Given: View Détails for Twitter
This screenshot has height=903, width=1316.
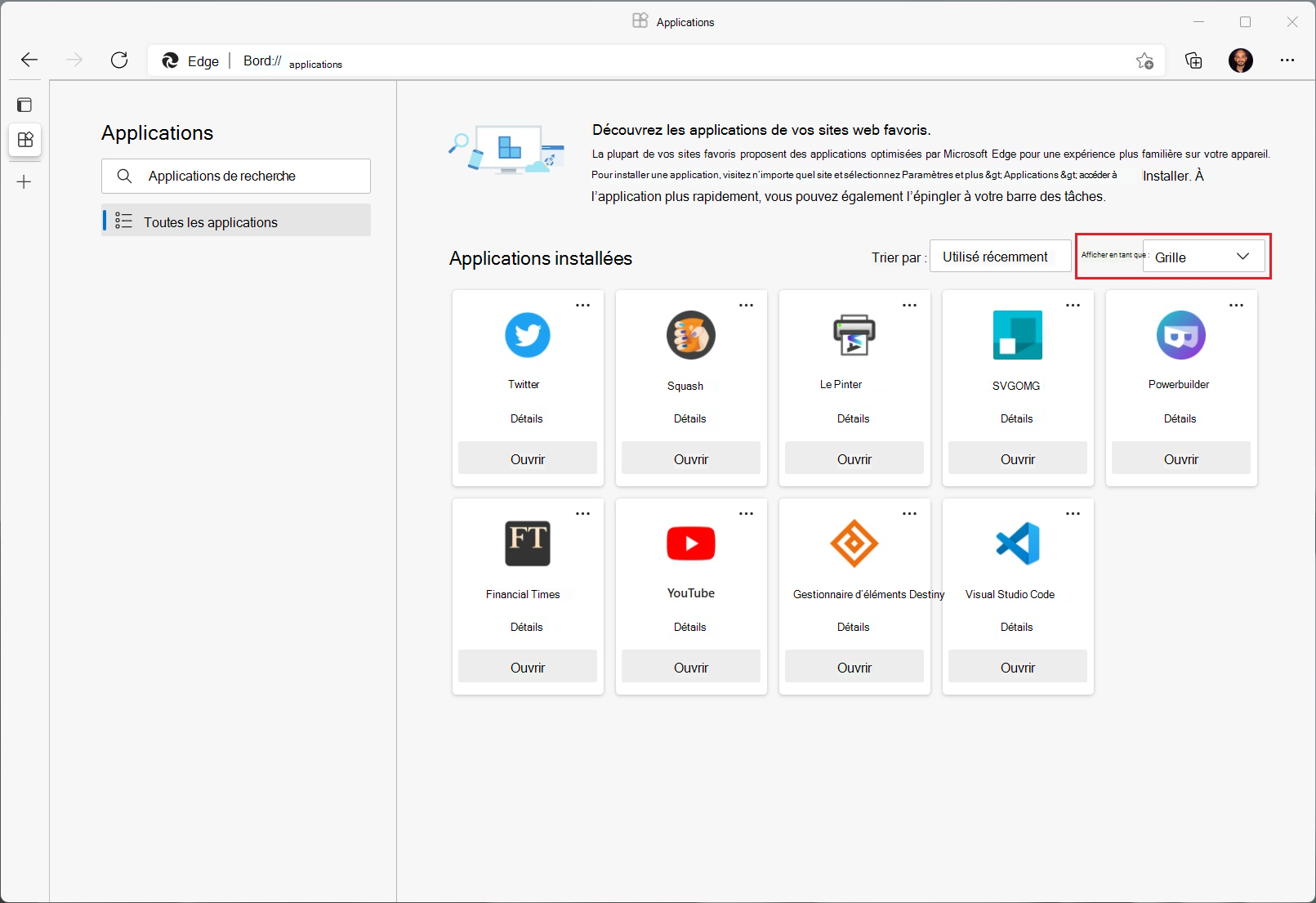Looking at the screenshot, I should pos(527,418).
